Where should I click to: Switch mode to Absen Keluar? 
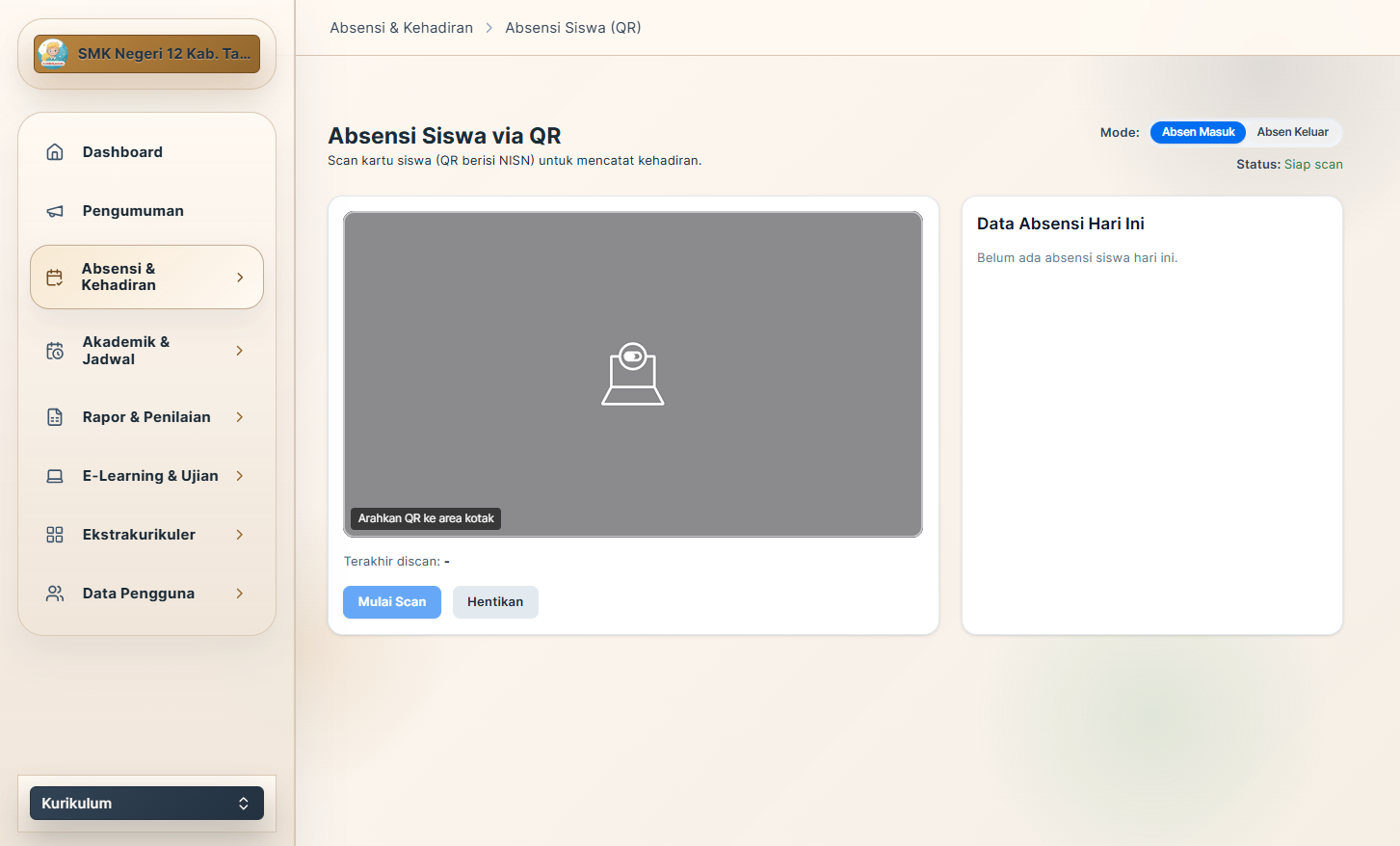1292,132
